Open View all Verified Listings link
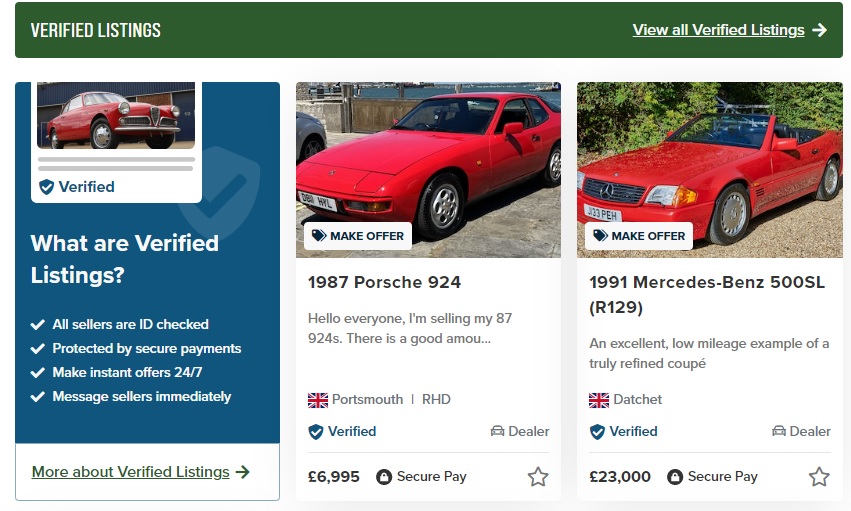Viewport: 851px width, 511px height. (719, 30)
